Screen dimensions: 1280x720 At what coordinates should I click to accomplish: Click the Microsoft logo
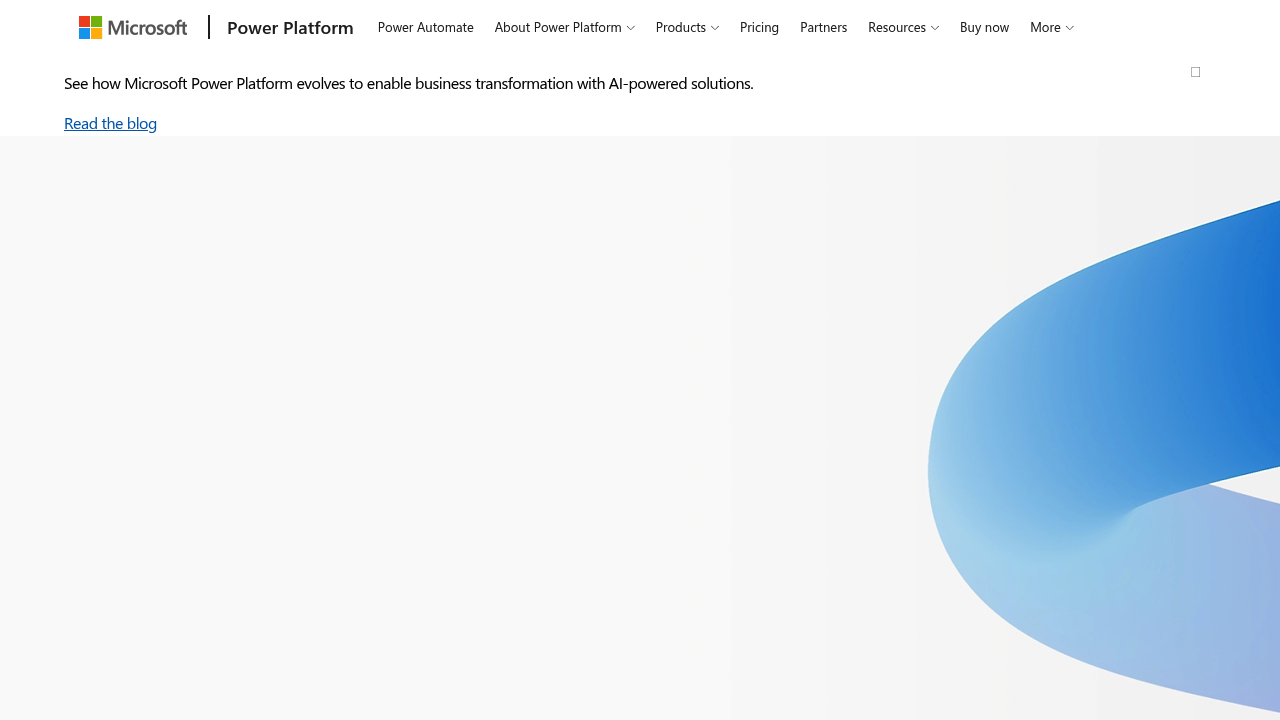coord(133,27)
